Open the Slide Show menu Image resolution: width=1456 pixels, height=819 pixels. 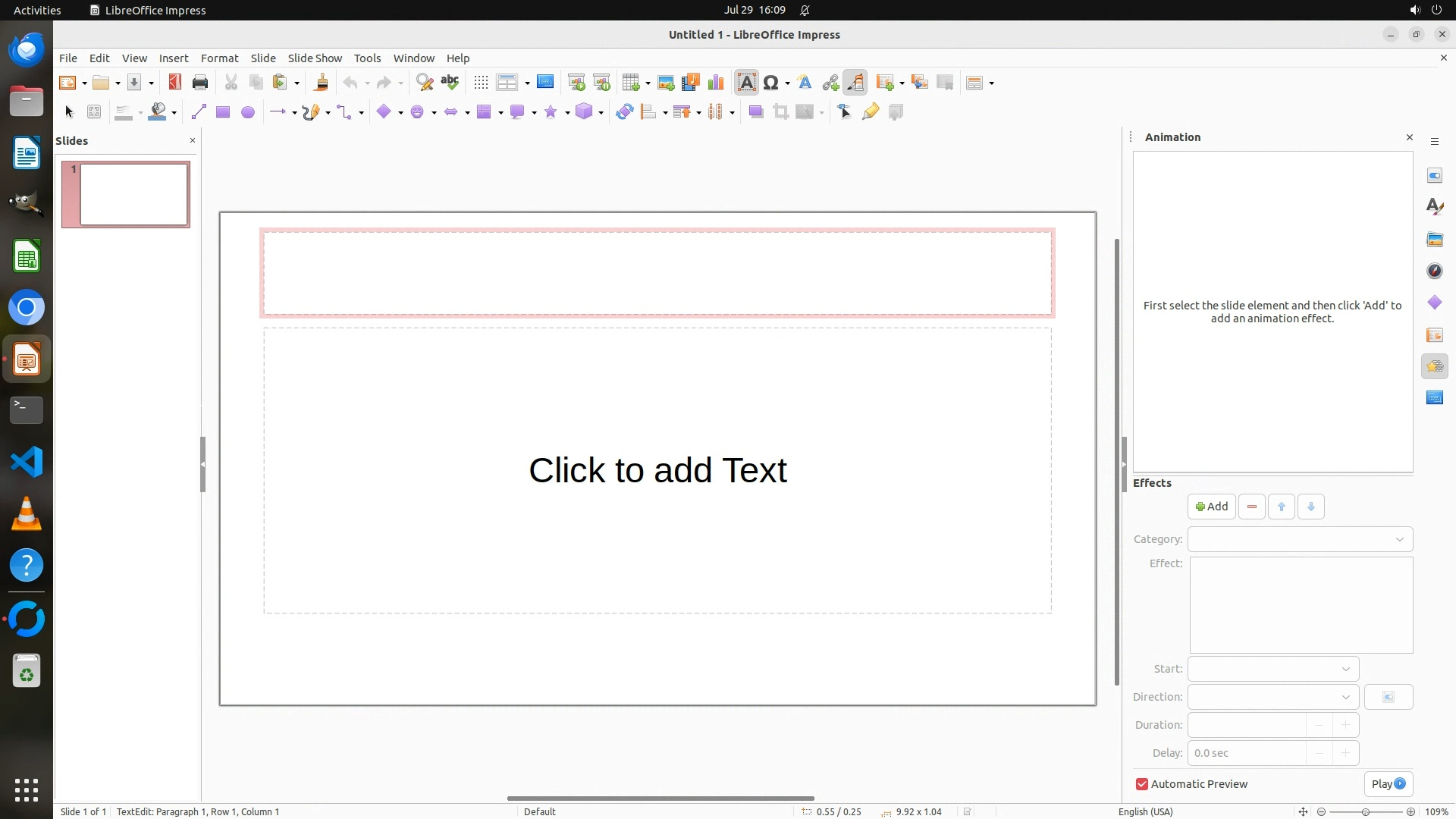tap(315, 58)
